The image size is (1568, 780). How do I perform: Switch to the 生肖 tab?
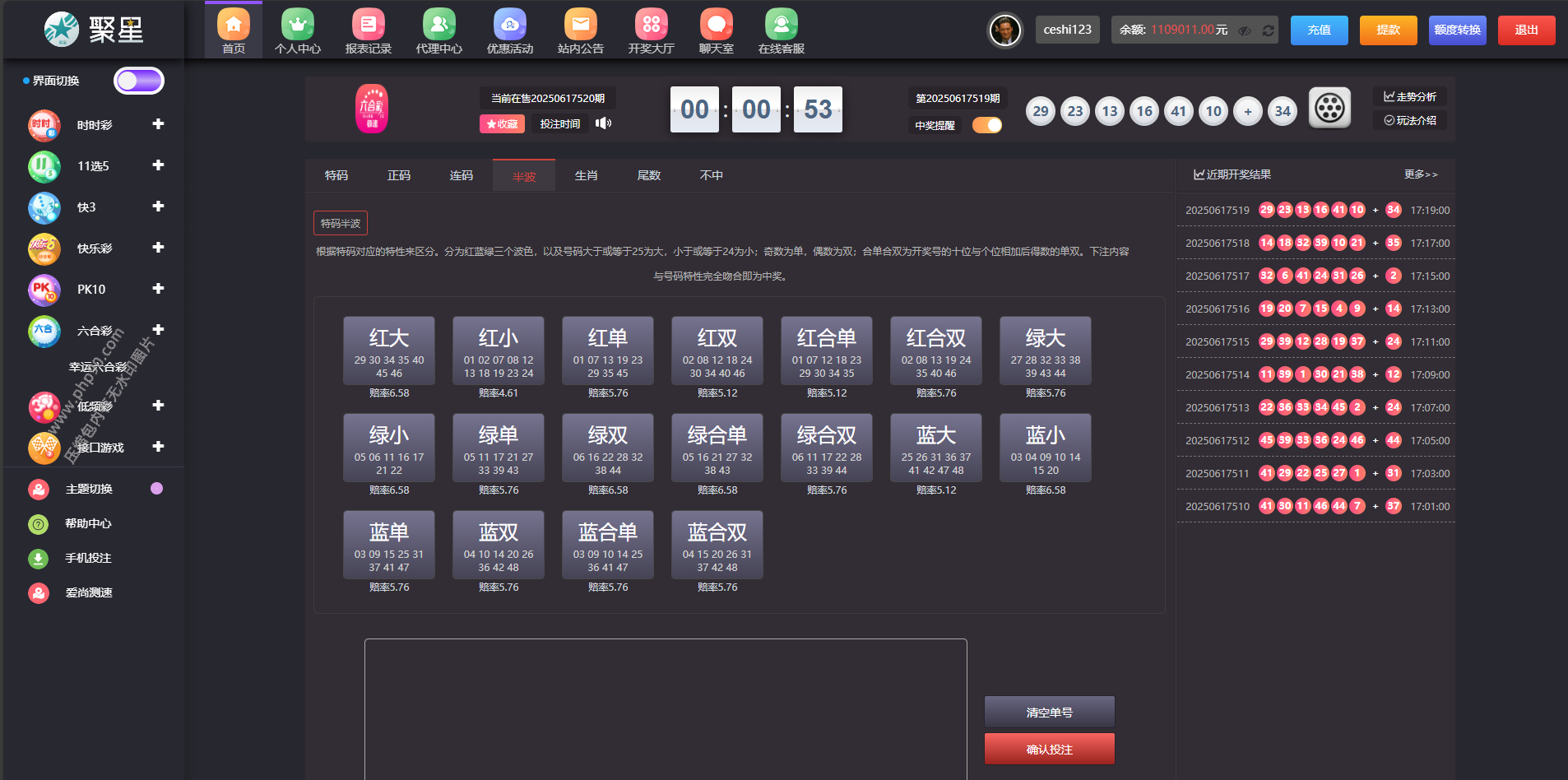tap(586, 175)
